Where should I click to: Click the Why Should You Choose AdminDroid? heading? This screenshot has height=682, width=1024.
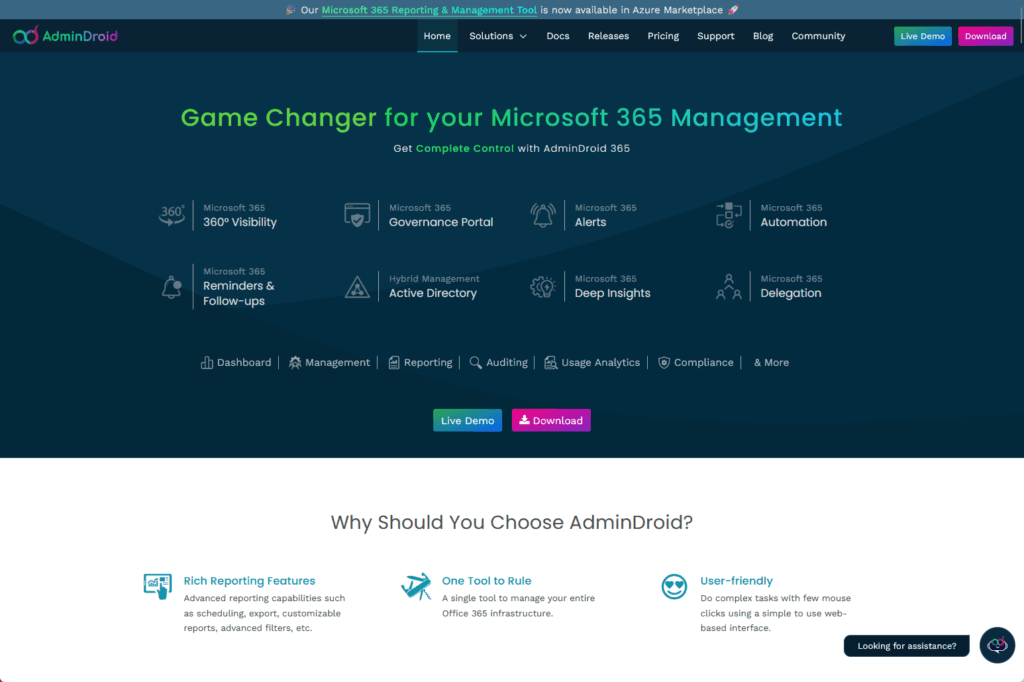coord(511,522)
